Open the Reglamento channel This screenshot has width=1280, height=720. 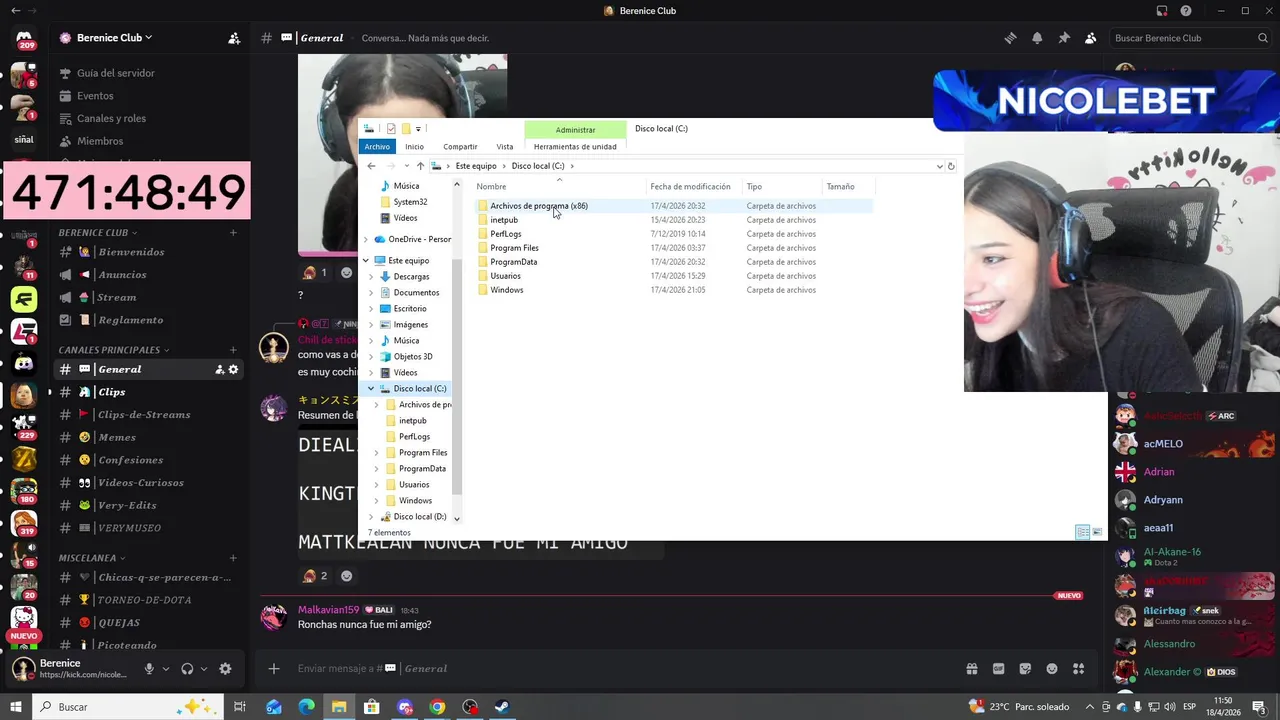coord(150,320)
